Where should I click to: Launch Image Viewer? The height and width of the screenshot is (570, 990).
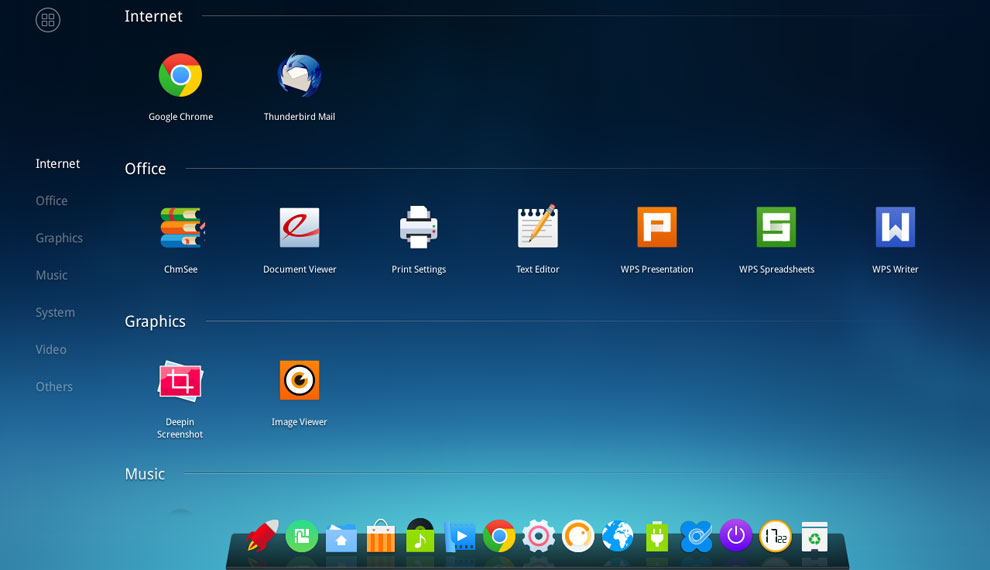point(299,380)
